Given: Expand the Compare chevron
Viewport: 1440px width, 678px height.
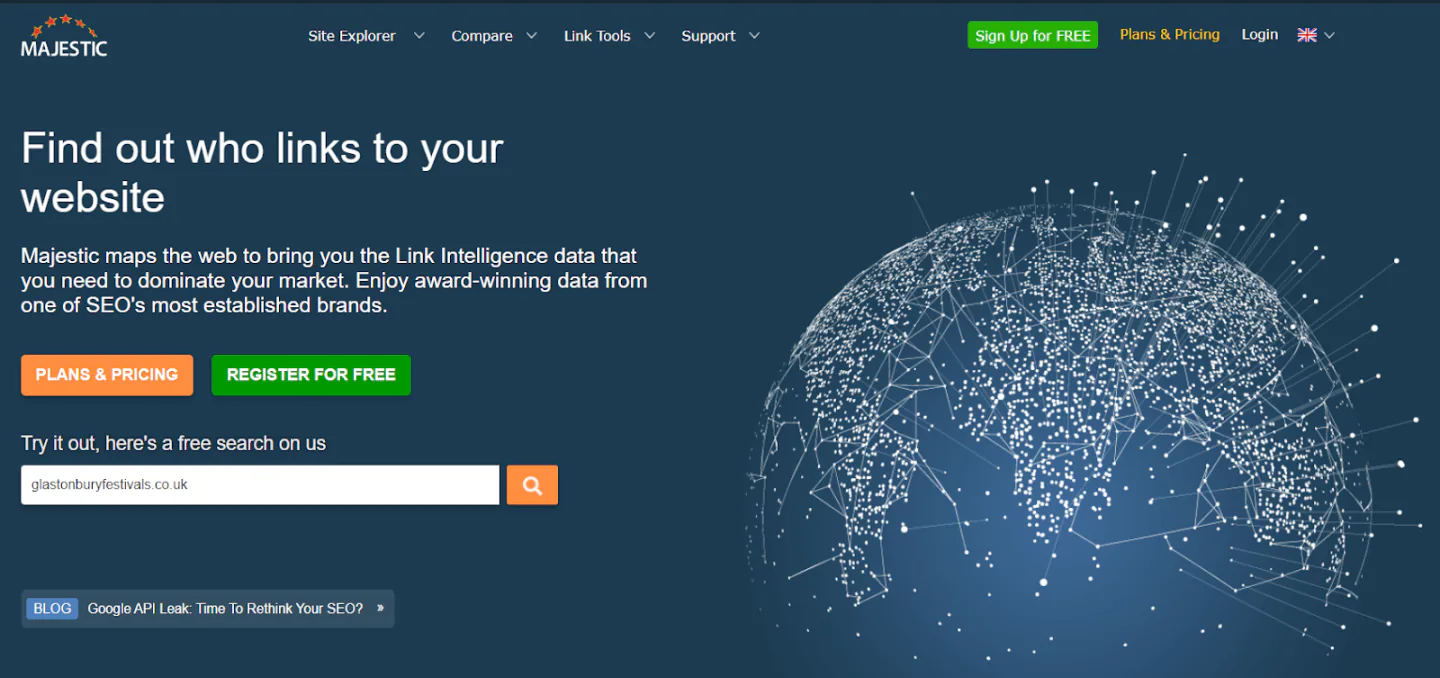Looking at the screenshot, I should tap(532, 36).
